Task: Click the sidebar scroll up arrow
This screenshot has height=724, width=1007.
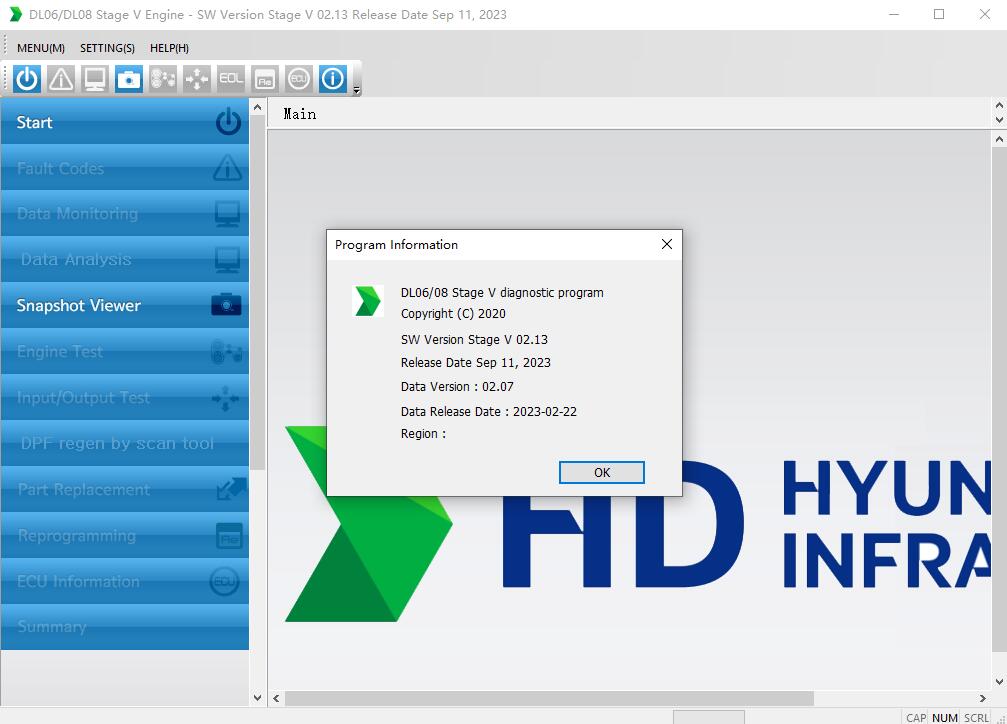Action: [x=258, y=107]
